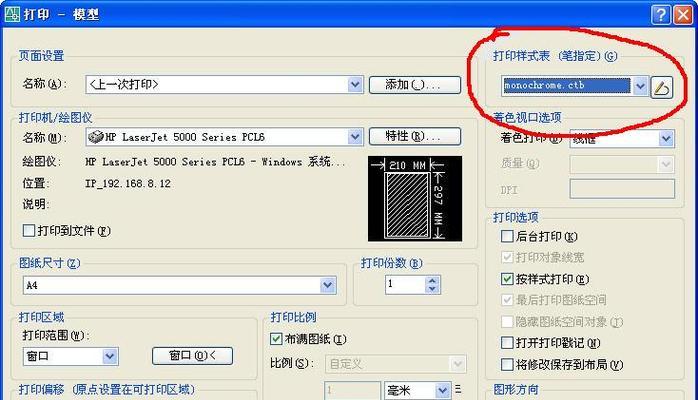Click the greyed 隐藏图纸空间对象 checkbox
The width and height of the screenshot is (698, 400).
pos(507,321)
